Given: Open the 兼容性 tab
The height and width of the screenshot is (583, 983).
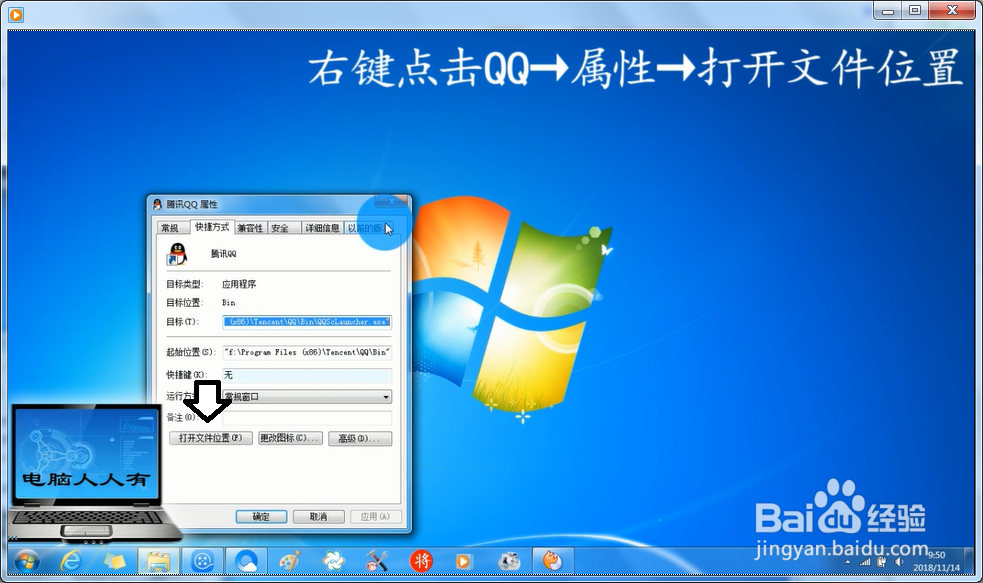Looking at the screenshot, I should pyautogui.click(x=250, y=228).
